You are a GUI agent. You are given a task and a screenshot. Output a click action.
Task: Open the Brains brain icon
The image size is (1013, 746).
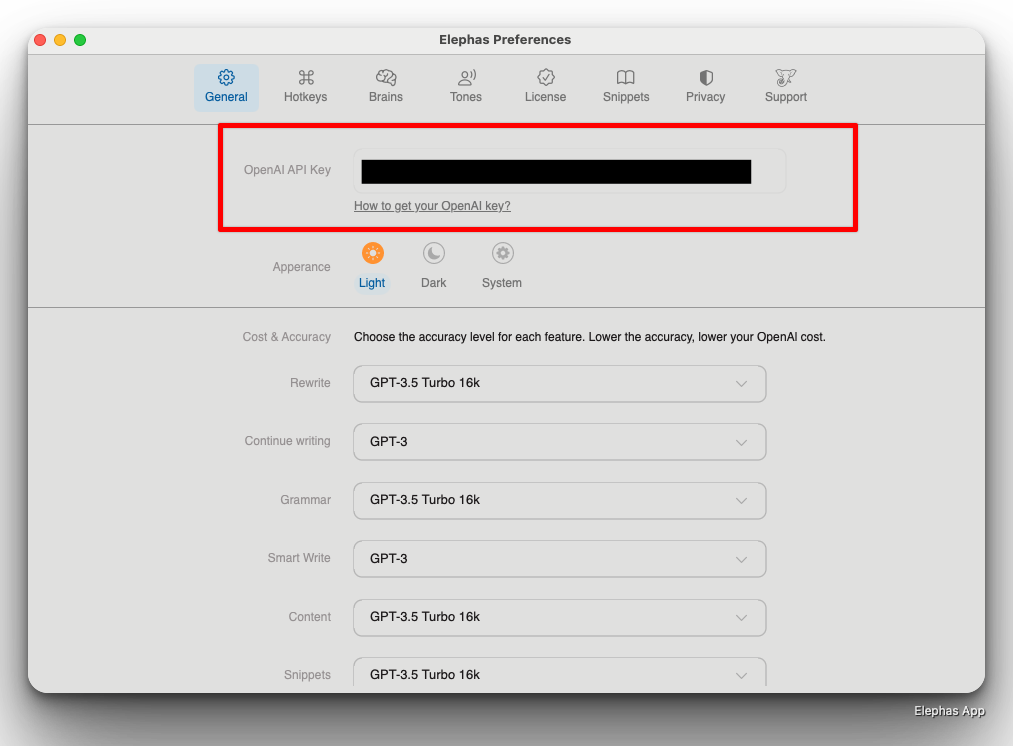click(386, 78)
